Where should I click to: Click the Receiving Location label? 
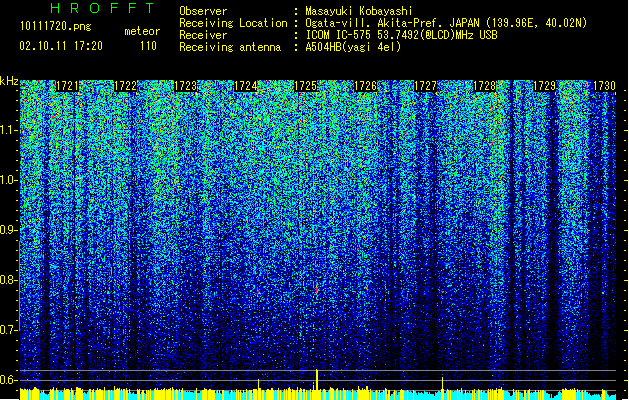[x=233, y=23]
